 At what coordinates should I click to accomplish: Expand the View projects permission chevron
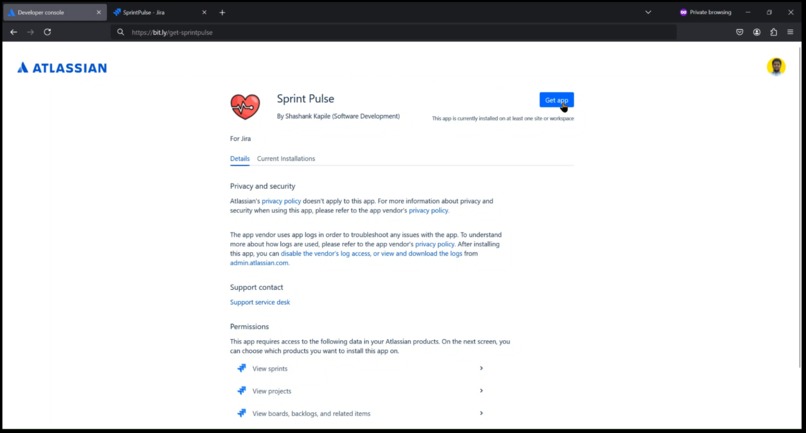click(x=481, y=391)
